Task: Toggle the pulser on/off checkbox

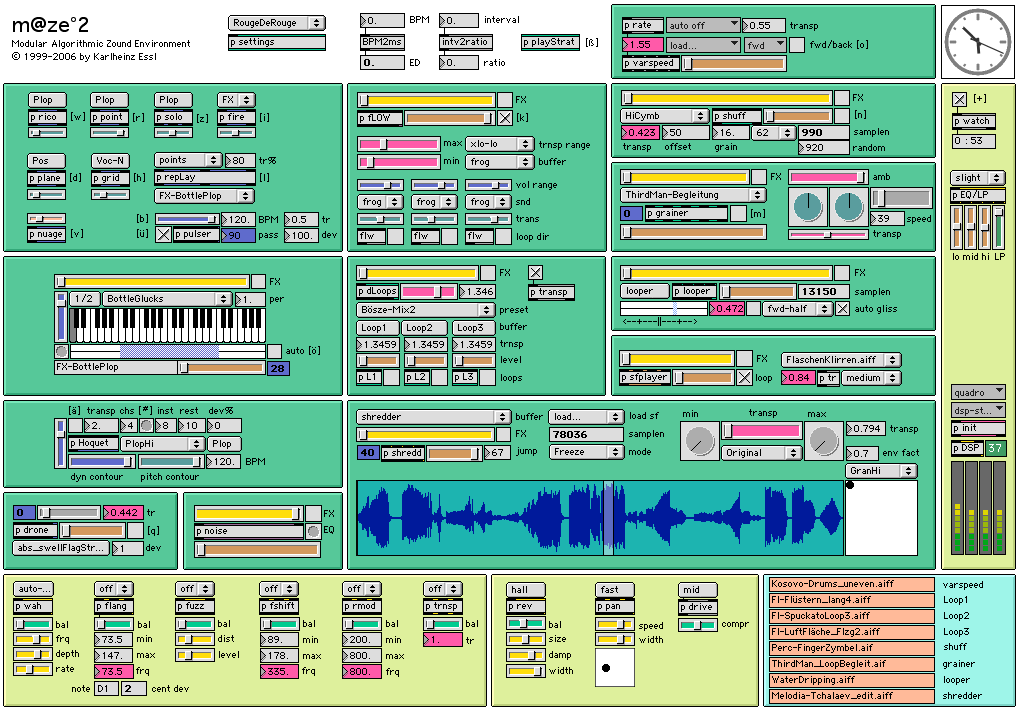Action: [x=164, y=234]
